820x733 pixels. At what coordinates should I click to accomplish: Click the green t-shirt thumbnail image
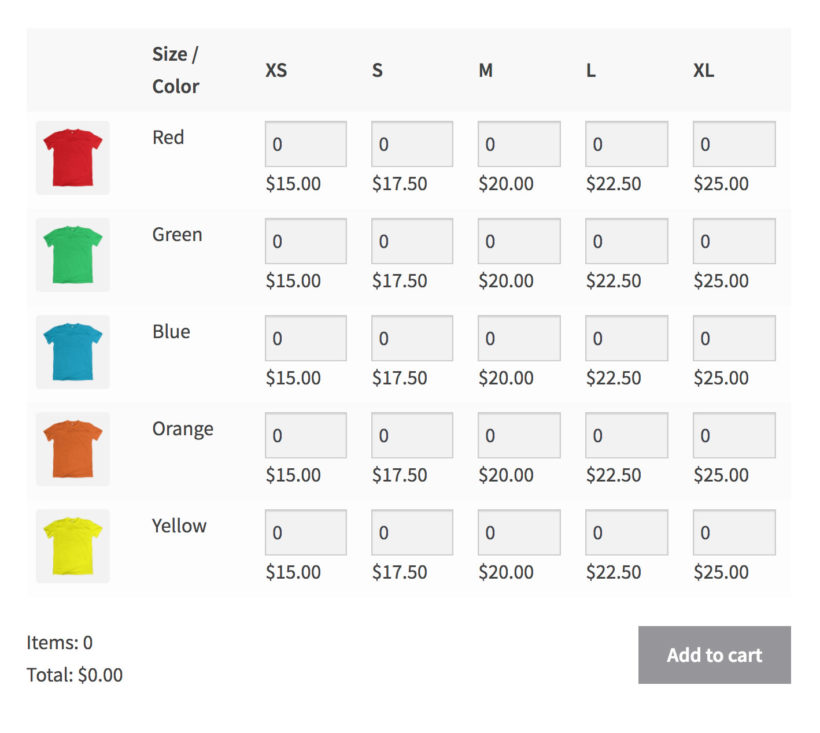[71, 255]
